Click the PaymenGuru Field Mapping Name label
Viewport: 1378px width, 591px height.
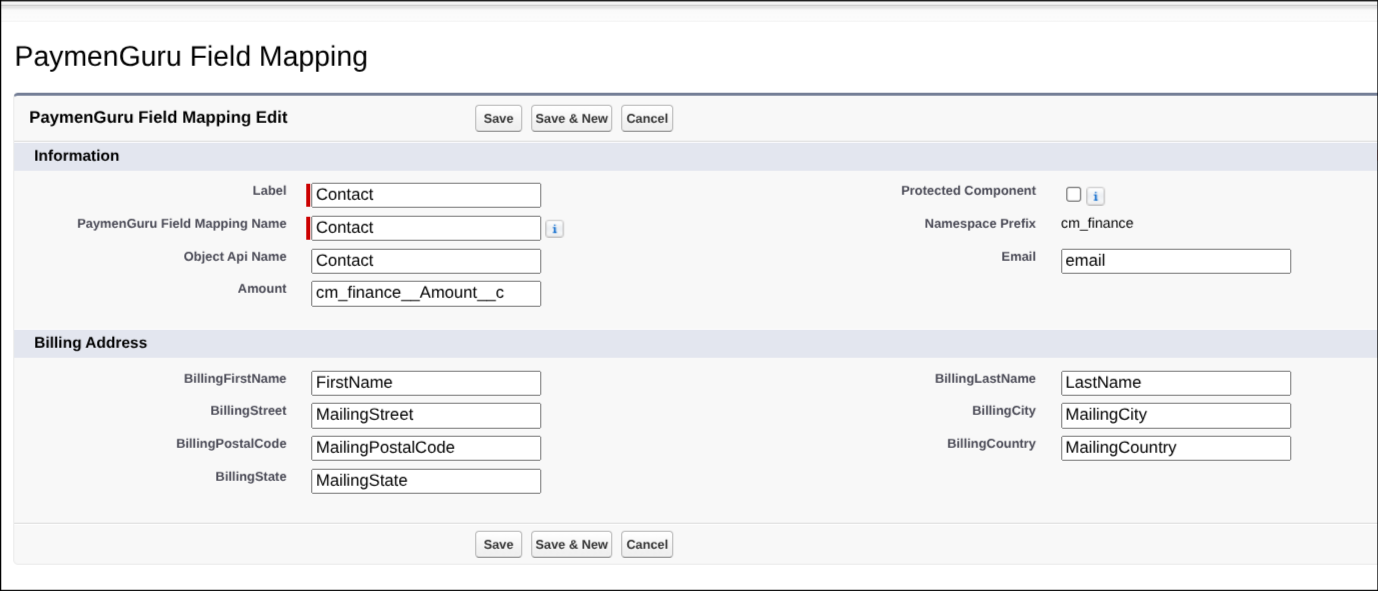pyautogui.click(x=182, y=224)
